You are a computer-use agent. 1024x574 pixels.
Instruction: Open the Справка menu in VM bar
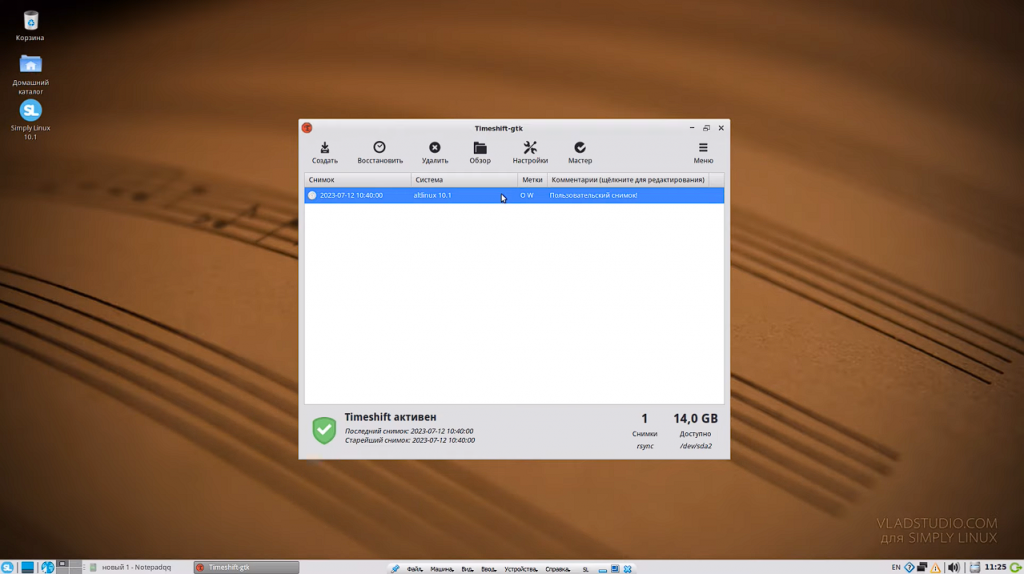pyautogui.click(x=558, y=569)
